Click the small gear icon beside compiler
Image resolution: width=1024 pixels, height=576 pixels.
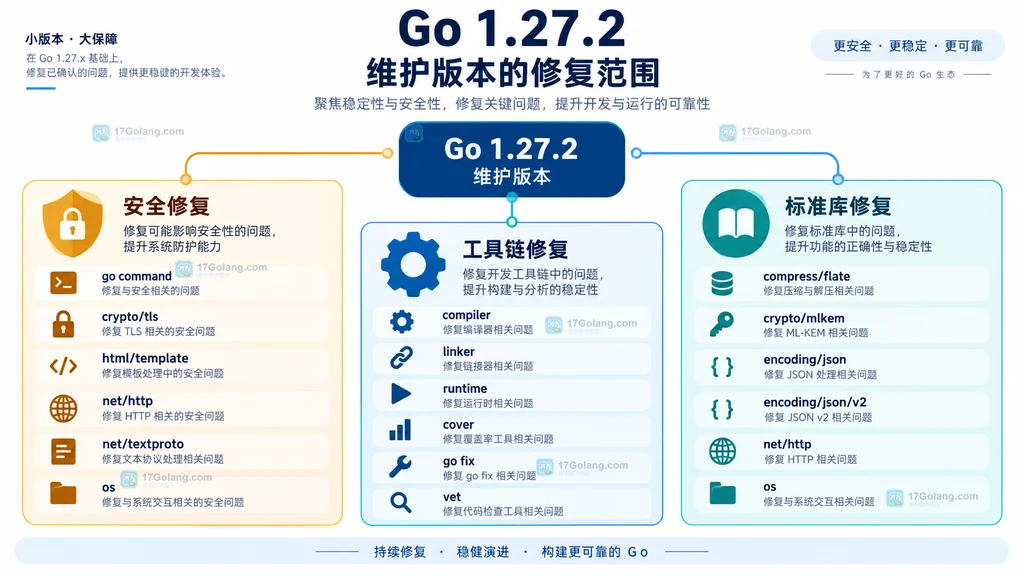[402, 322]
